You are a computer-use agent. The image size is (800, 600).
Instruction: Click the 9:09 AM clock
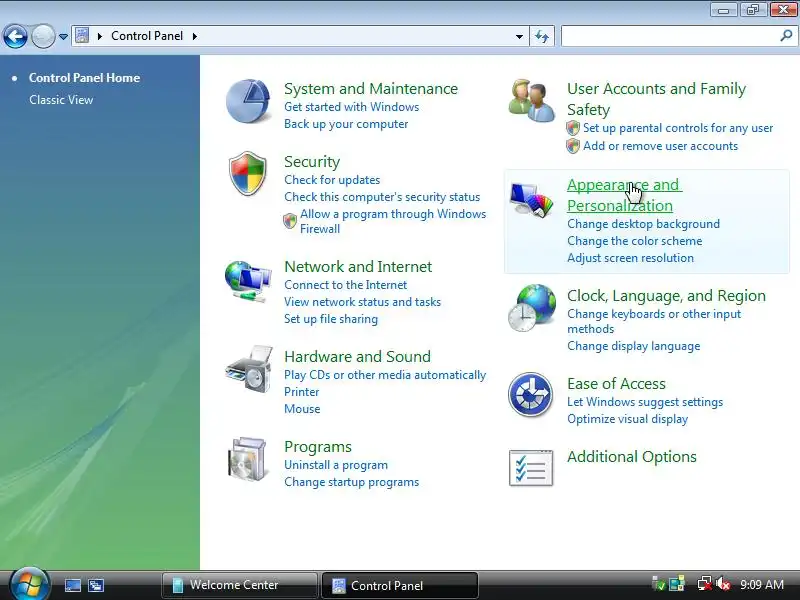tap(762, 584)
